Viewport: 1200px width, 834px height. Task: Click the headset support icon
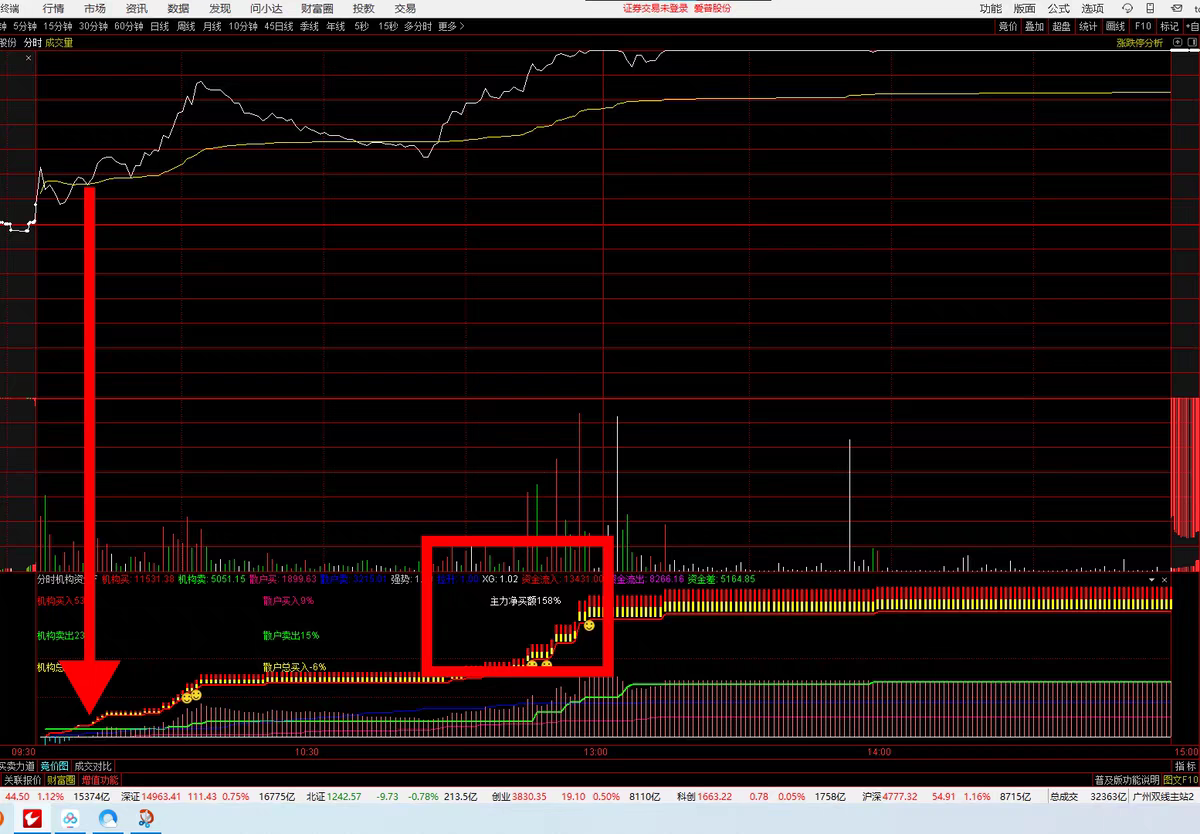tap(1127, 8)
